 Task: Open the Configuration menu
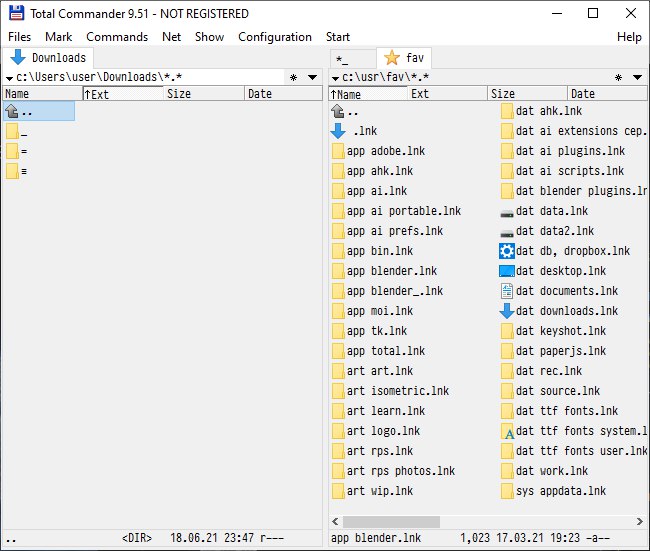click(275, 37)
